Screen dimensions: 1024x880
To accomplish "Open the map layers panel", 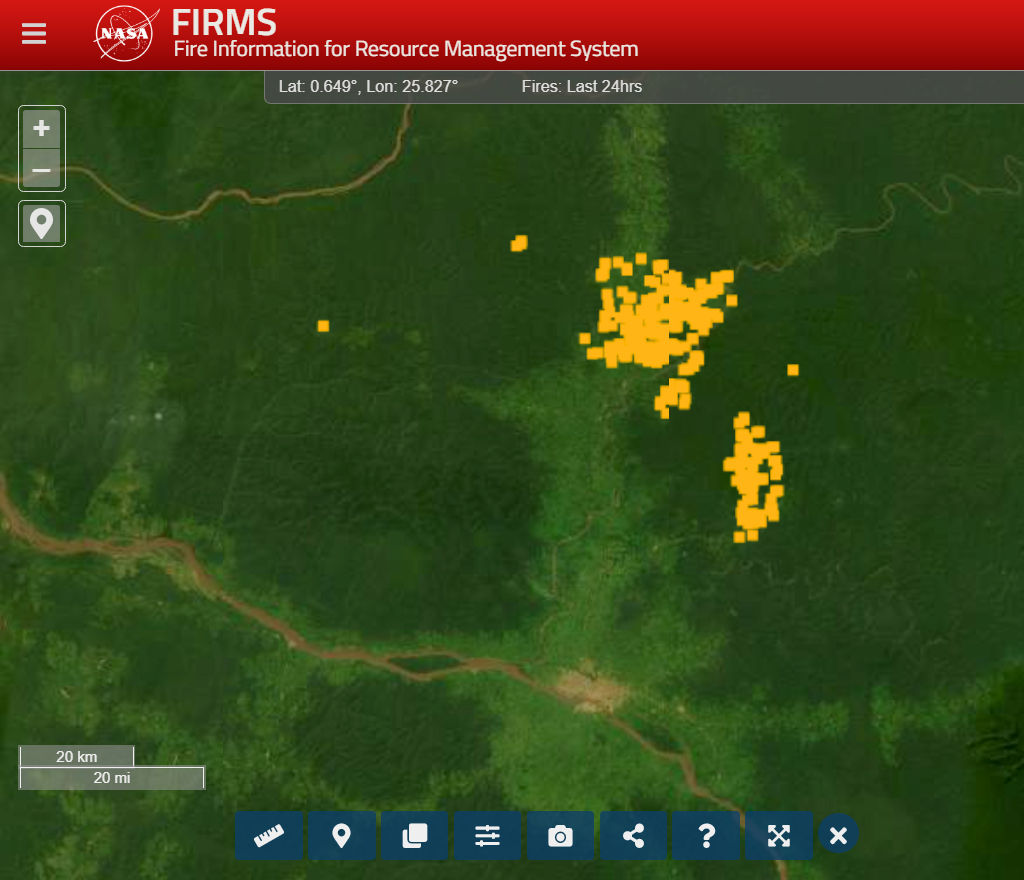I will point(414,835).
